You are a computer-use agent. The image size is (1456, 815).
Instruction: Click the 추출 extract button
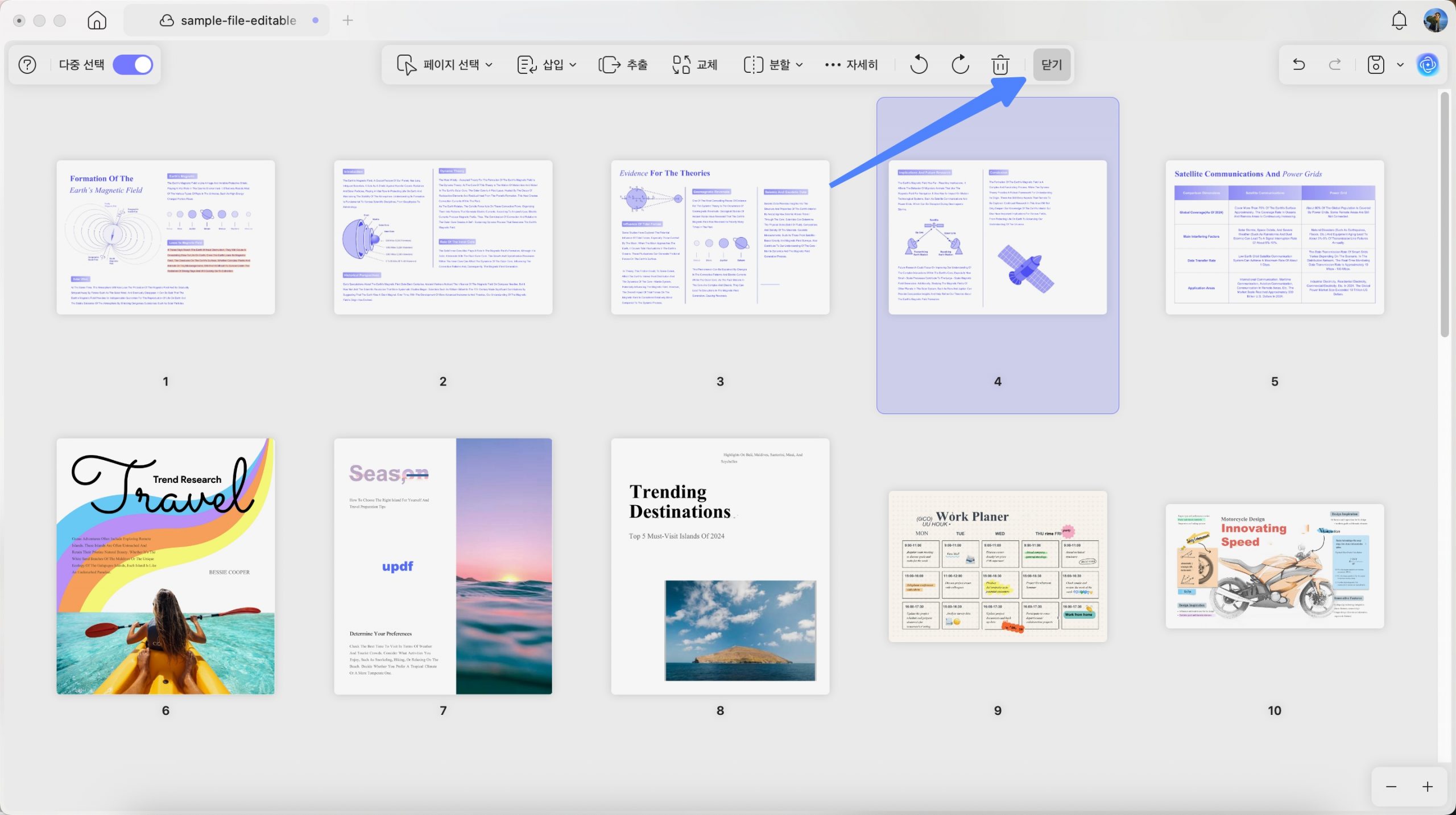point(623,65)
